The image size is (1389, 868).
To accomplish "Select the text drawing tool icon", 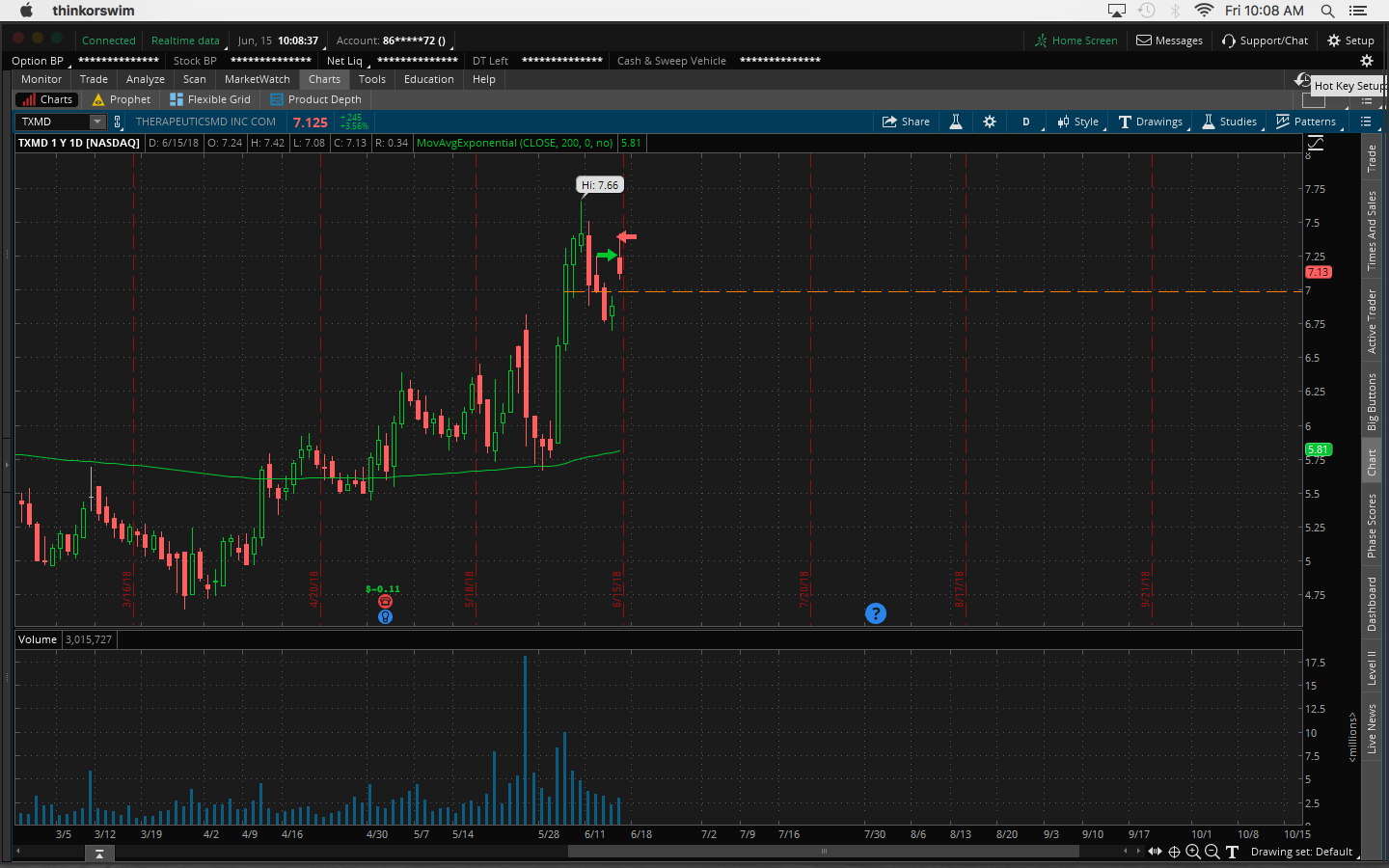I will pyautogui.click(x=1232, y=852).
